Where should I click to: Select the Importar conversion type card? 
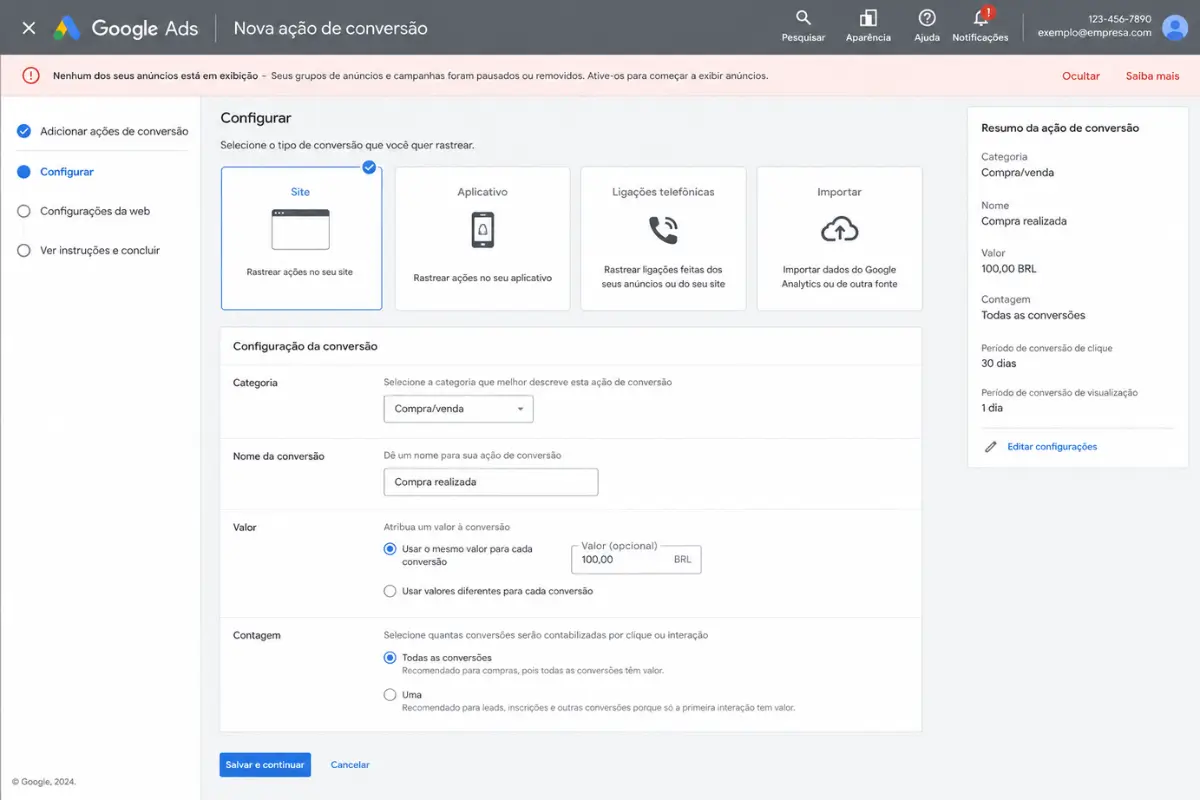coord(839,238)
